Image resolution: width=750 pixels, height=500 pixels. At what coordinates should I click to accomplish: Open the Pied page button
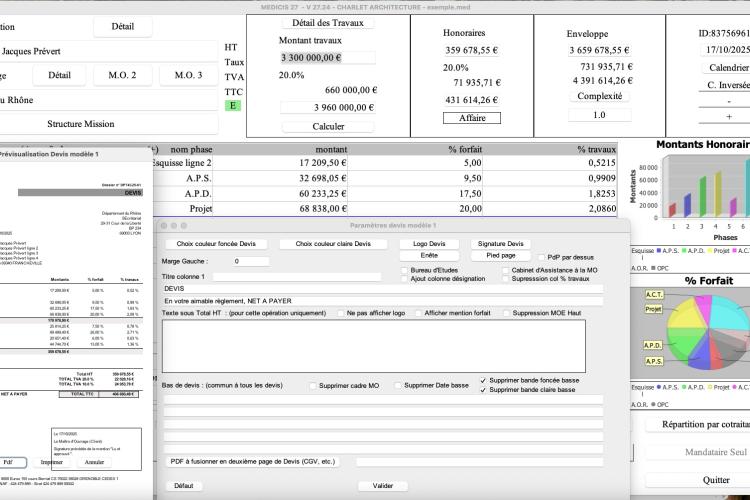[501, 256]
